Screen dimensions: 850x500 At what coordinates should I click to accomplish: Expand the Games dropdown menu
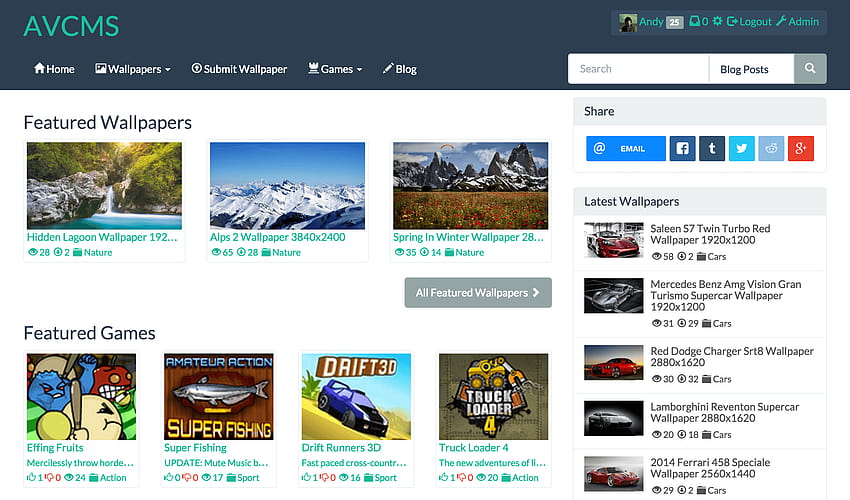tap(335, 69)
